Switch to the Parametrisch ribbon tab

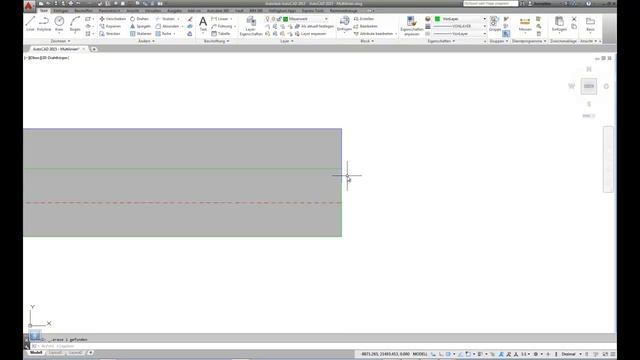(x=109, y=11)
